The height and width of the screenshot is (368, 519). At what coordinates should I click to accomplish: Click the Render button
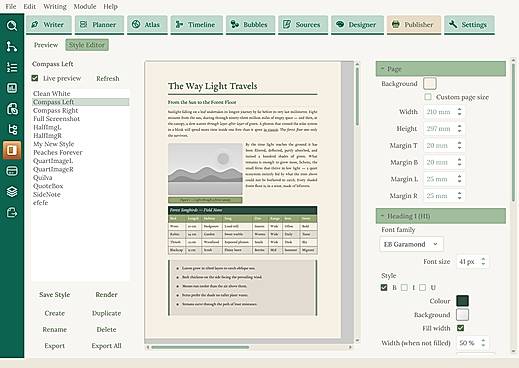[x=106, y=295]
